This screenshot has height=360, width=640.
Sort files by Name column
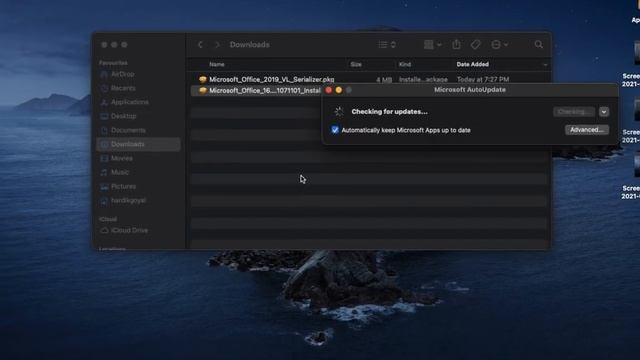point(217,64)
